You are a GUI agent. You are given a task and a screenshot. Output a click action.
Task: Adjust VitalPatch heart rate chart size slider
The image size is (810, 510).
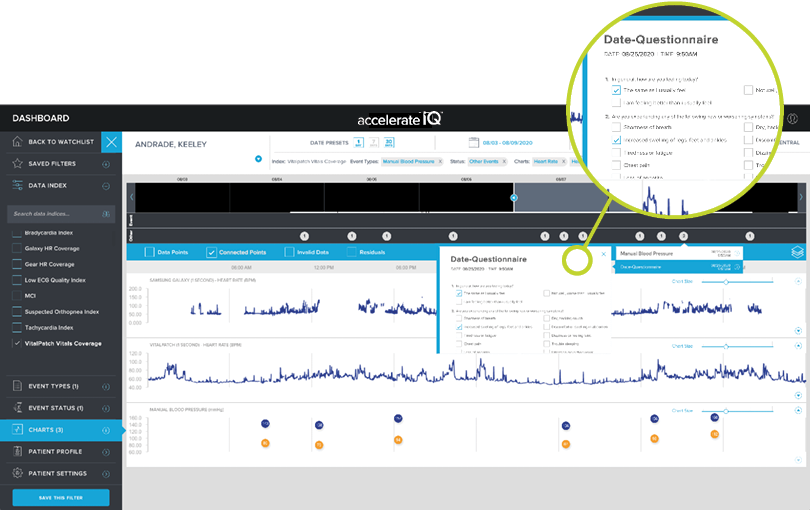pos(726,346)
